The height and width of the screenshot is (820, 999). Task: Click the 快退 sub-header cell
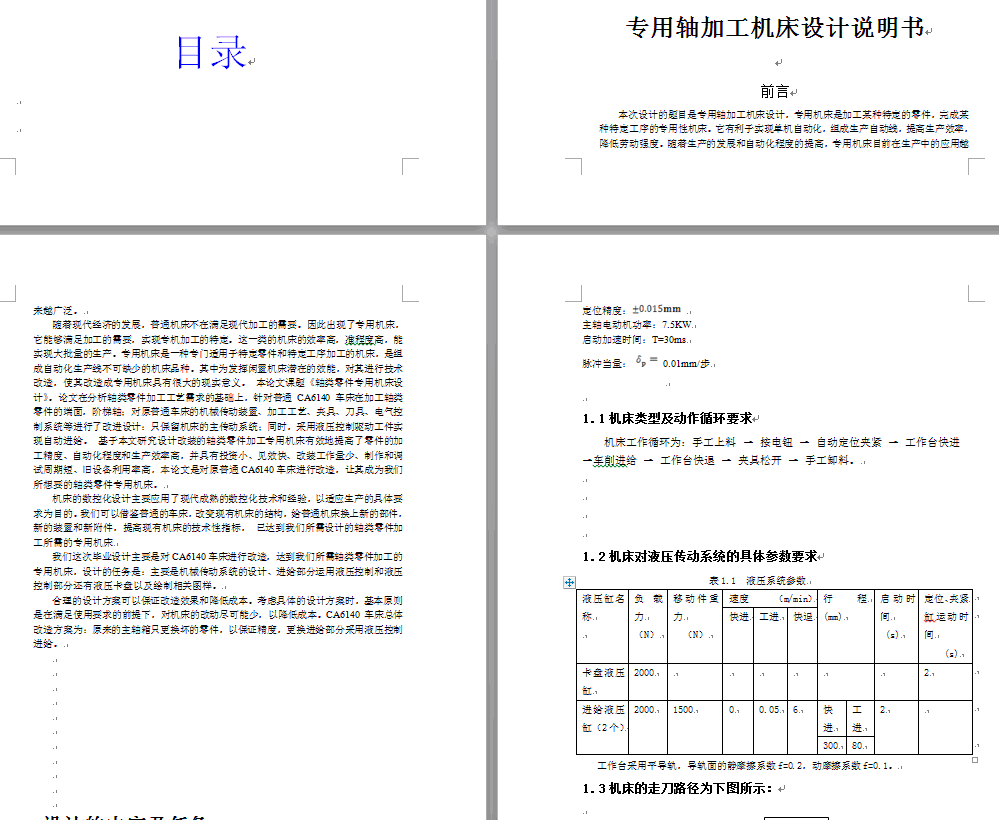[803, 636]
